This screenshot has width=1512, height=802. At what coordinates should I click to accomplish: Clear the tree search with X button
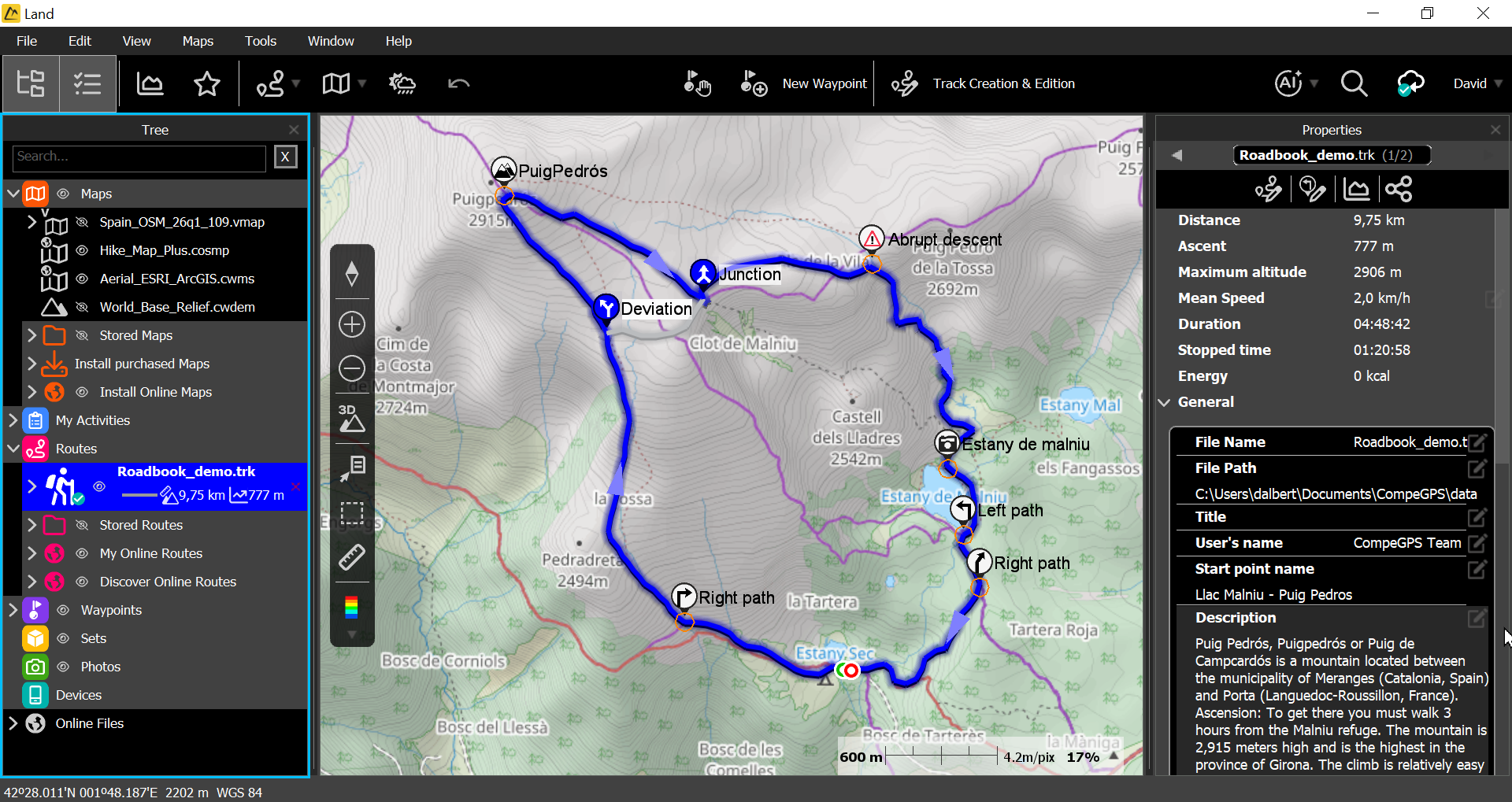click(285, 157)
